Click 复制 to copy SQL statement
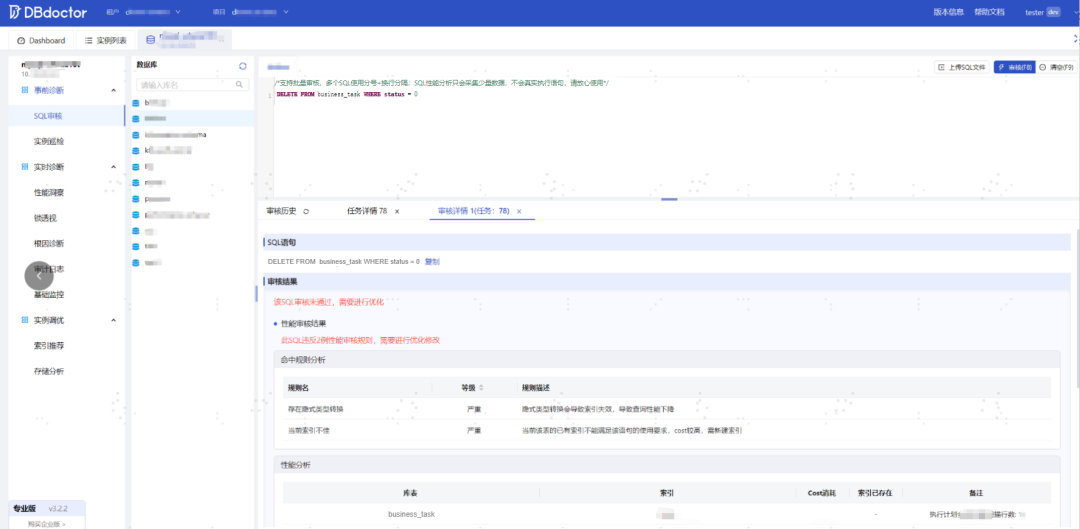Viewport: 1080px width, 529px height. (432, 262)
